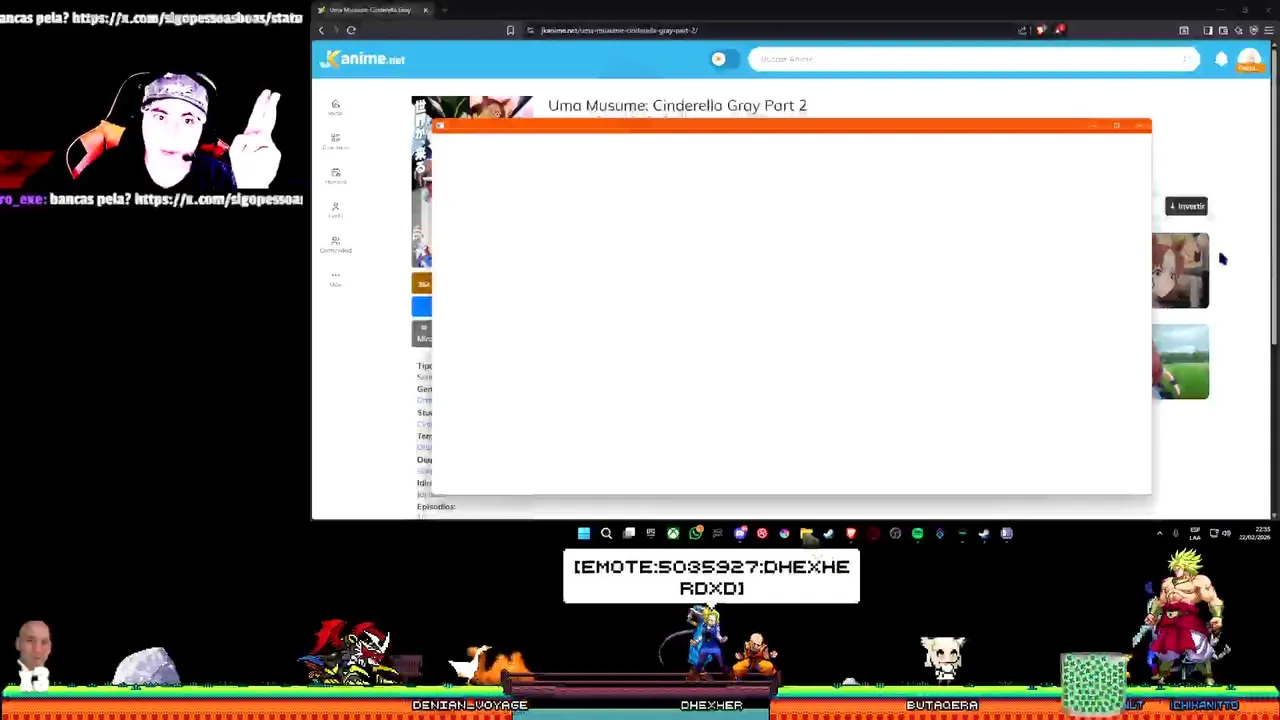Open the second episode thumbnail with green field
This screenshot has width=1280, height=720.
pos(1180,361)
